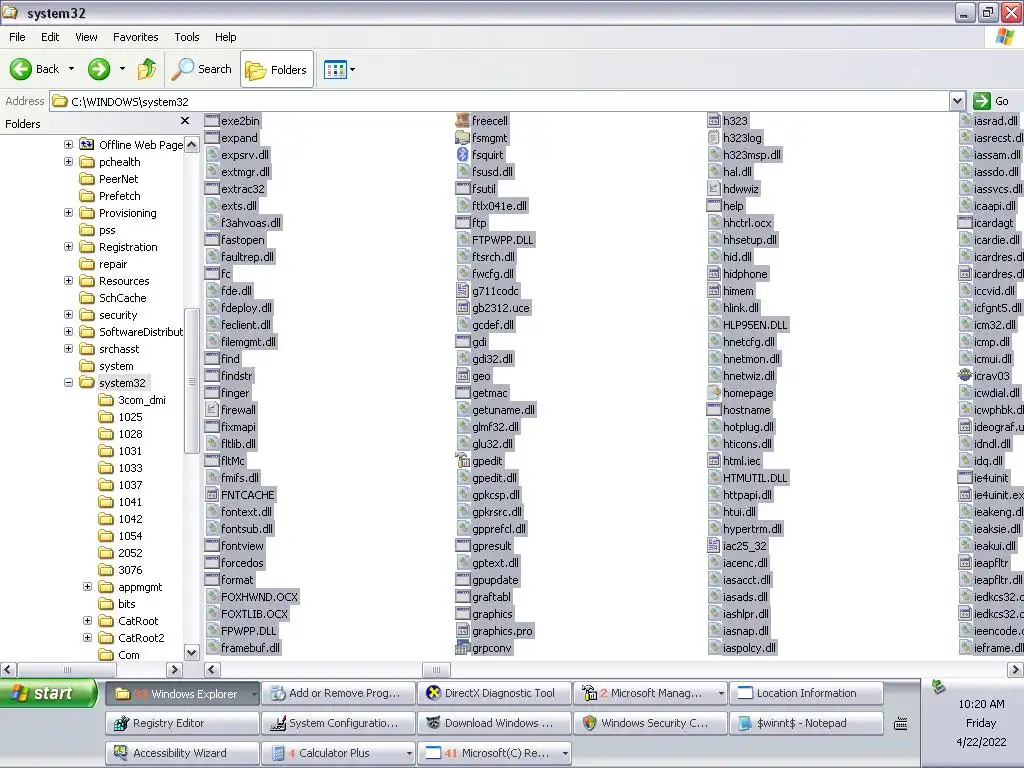Expand the appmgmt folder node
This screenshot has width=1024, height=768.
(88, 586)
